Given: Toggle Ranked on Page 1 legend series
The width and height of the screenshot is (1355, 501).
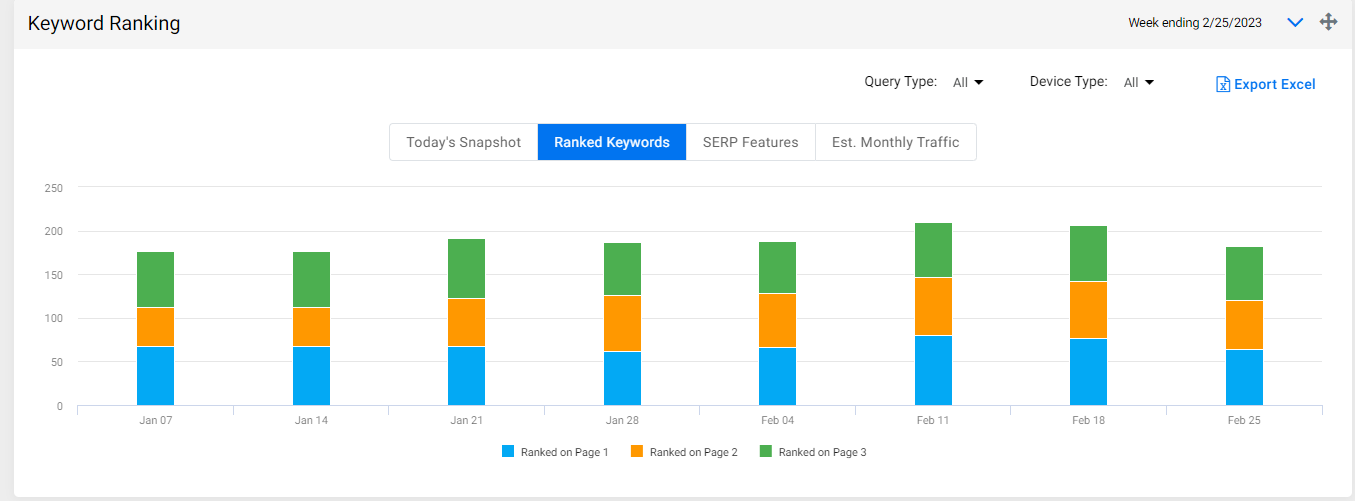Looking at the screenshot, I should pos(555,452).
